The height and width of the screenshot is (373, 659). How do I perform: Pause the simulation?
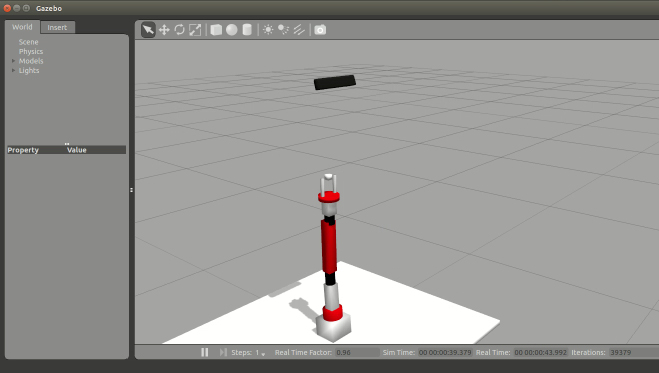[x=205, y=352]
